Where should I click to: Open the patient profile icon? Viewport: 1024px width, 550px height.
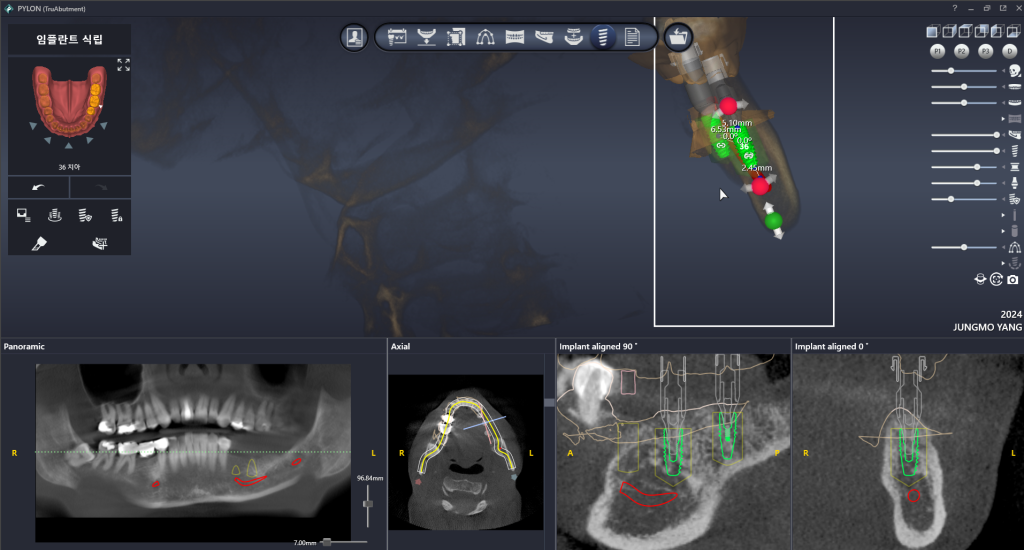coord(354,38)
